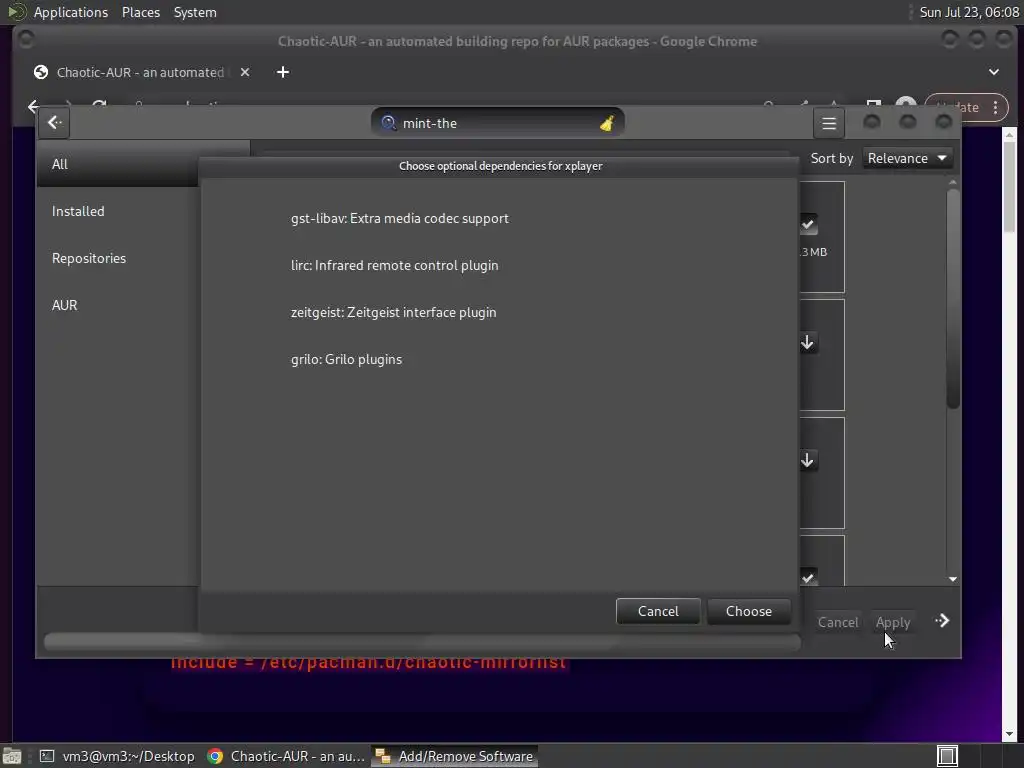The width and height of the screenshot is (1024, 768).
Task: Click the Apply button in the software manager
Action: click(x=893, y=622)
